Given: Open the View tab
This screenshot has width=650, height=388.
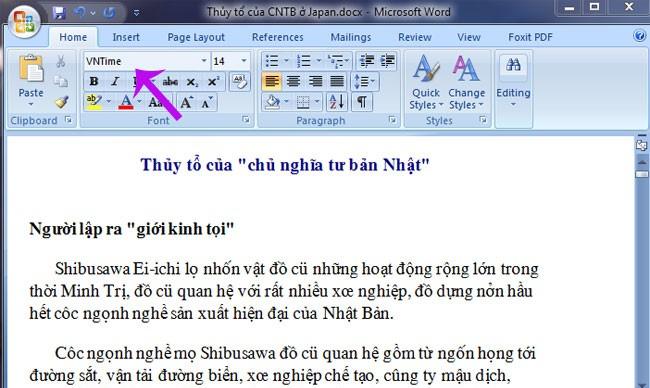Looking at the screenshot, I should click(x=468, y=37).
